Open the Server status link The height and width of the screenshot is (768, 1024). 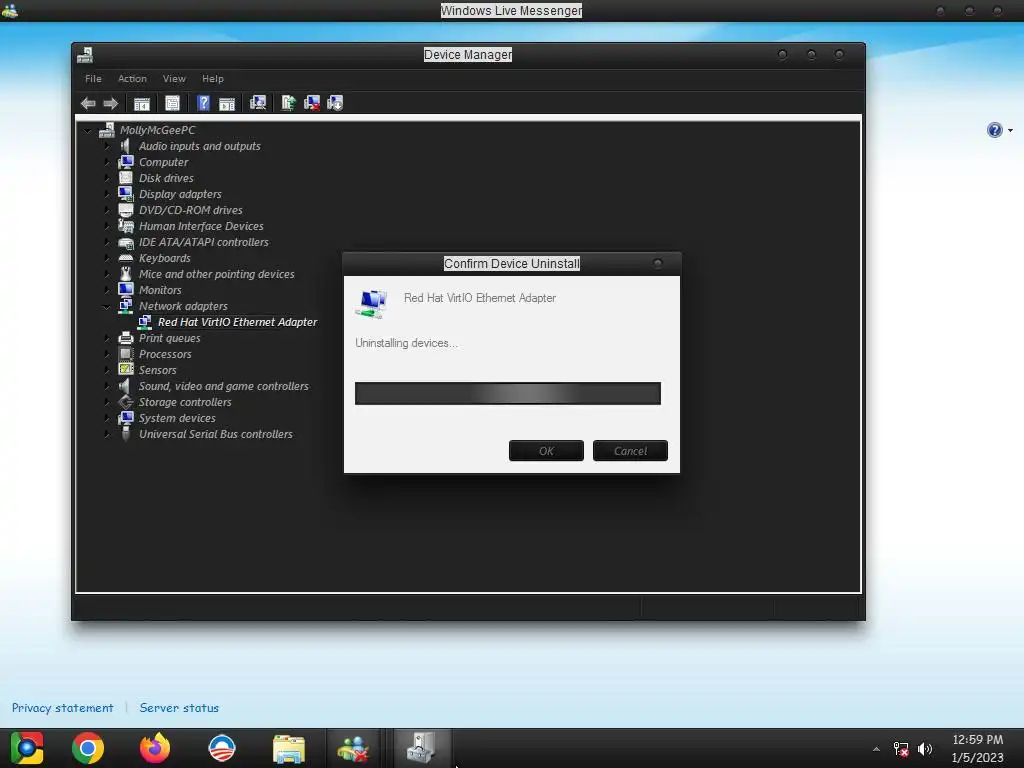point(179,708)
